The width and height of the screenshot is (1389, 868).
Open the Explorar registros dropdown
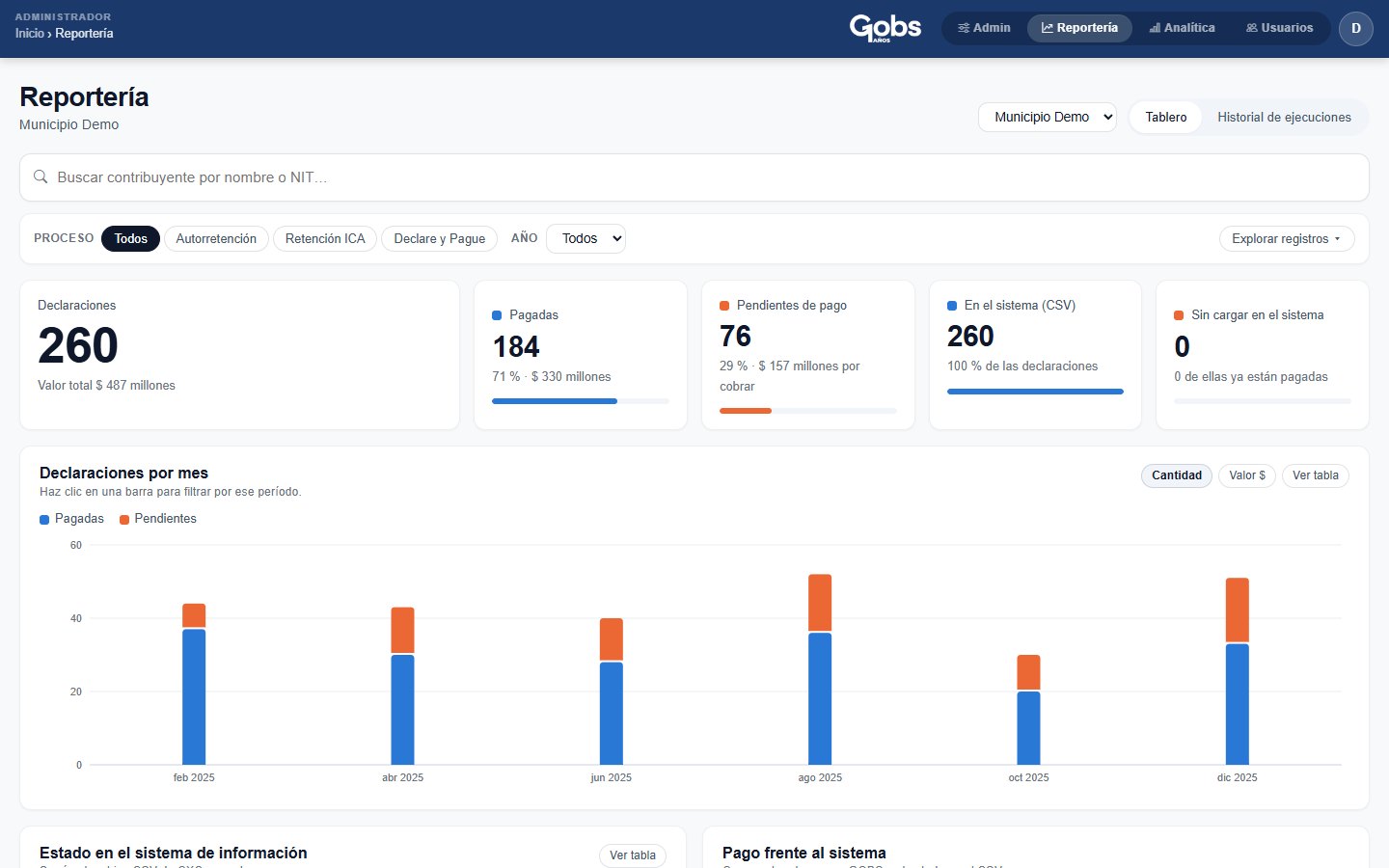click(x=1287, y=238)
